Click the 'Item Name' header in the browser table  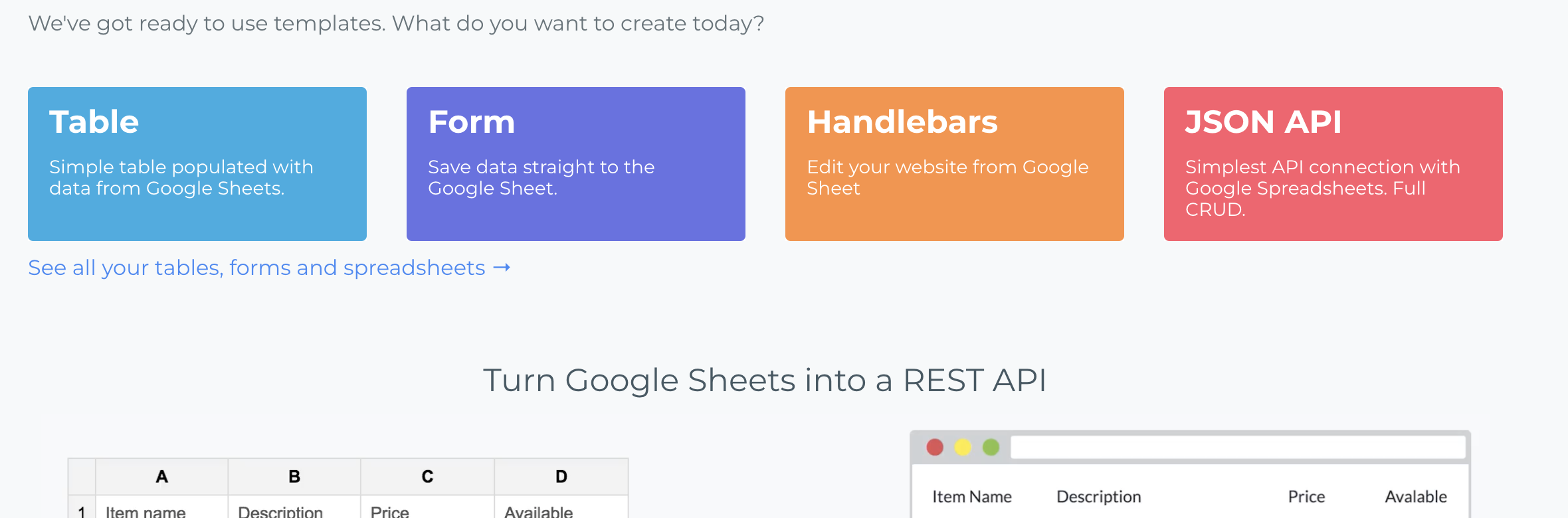tap(972, 497)
